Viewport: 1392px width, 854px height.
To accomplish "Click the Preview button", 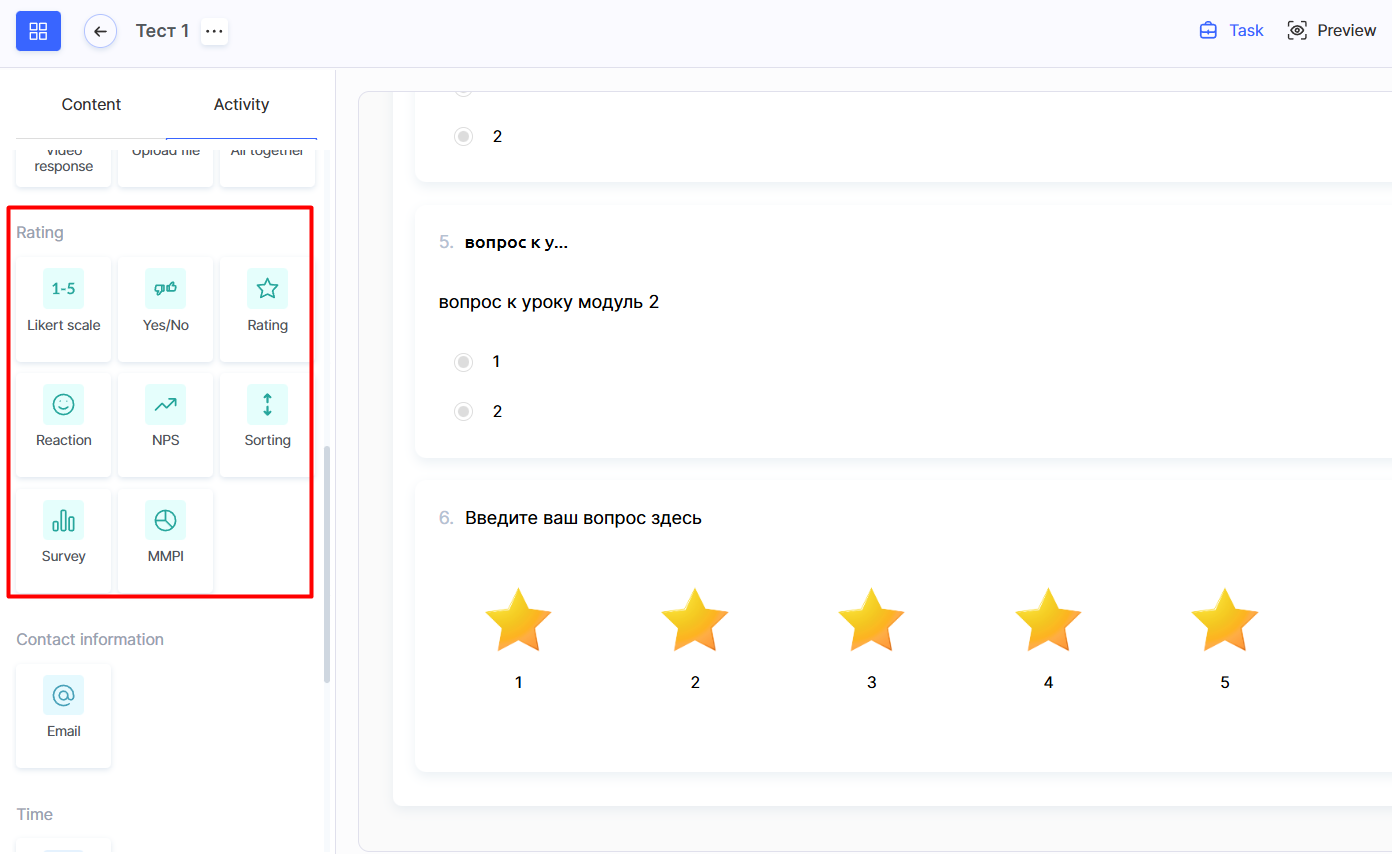I will [x=1332, y=31].
